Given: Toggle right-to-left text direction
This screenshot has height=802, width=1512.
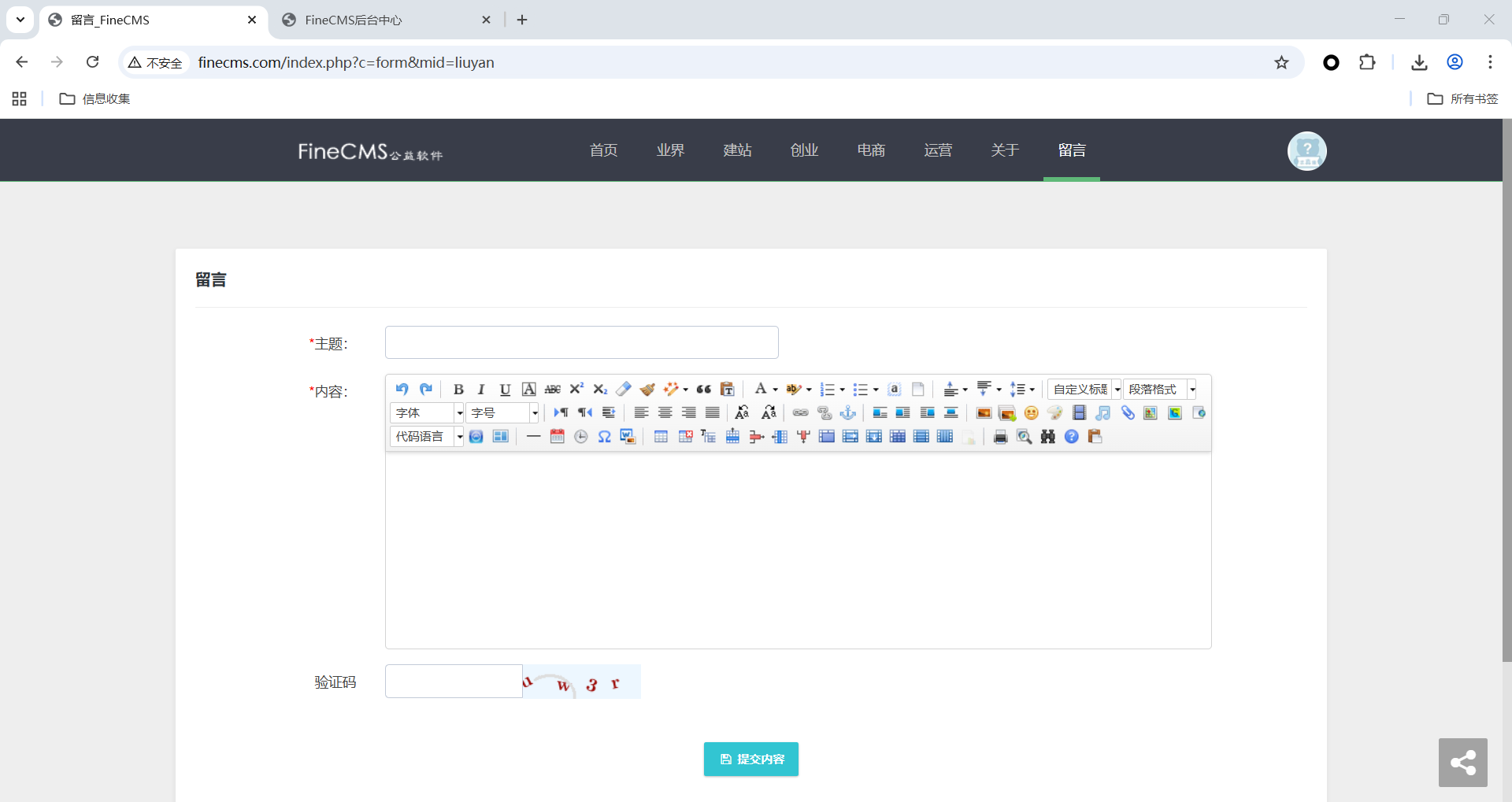Looking at the screenshot, I should 584,412.
